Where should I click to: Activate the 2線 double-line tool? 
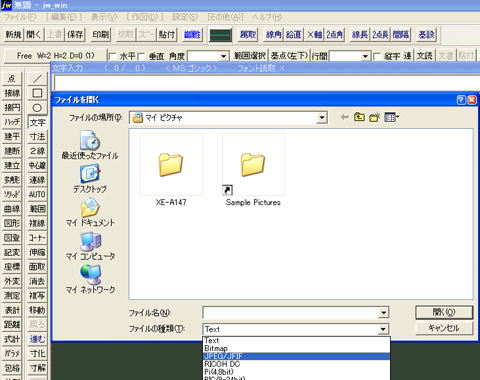[37, 151]
